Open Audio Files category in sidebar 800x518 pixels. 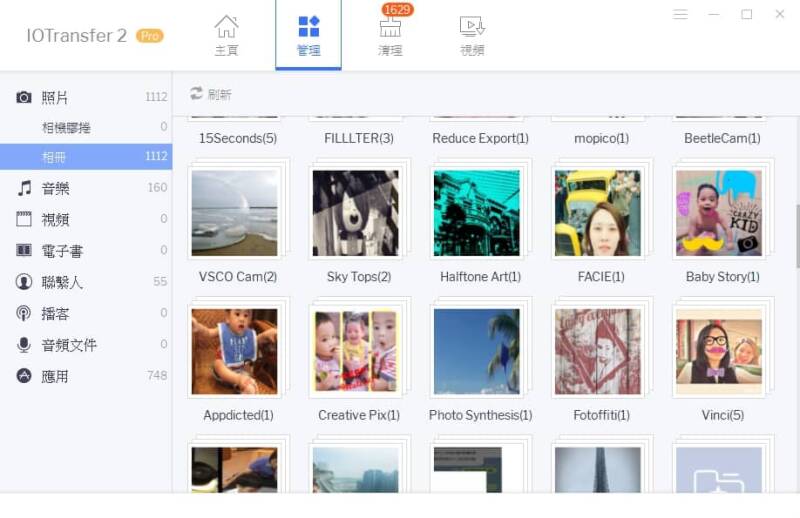tap(86, 344)
